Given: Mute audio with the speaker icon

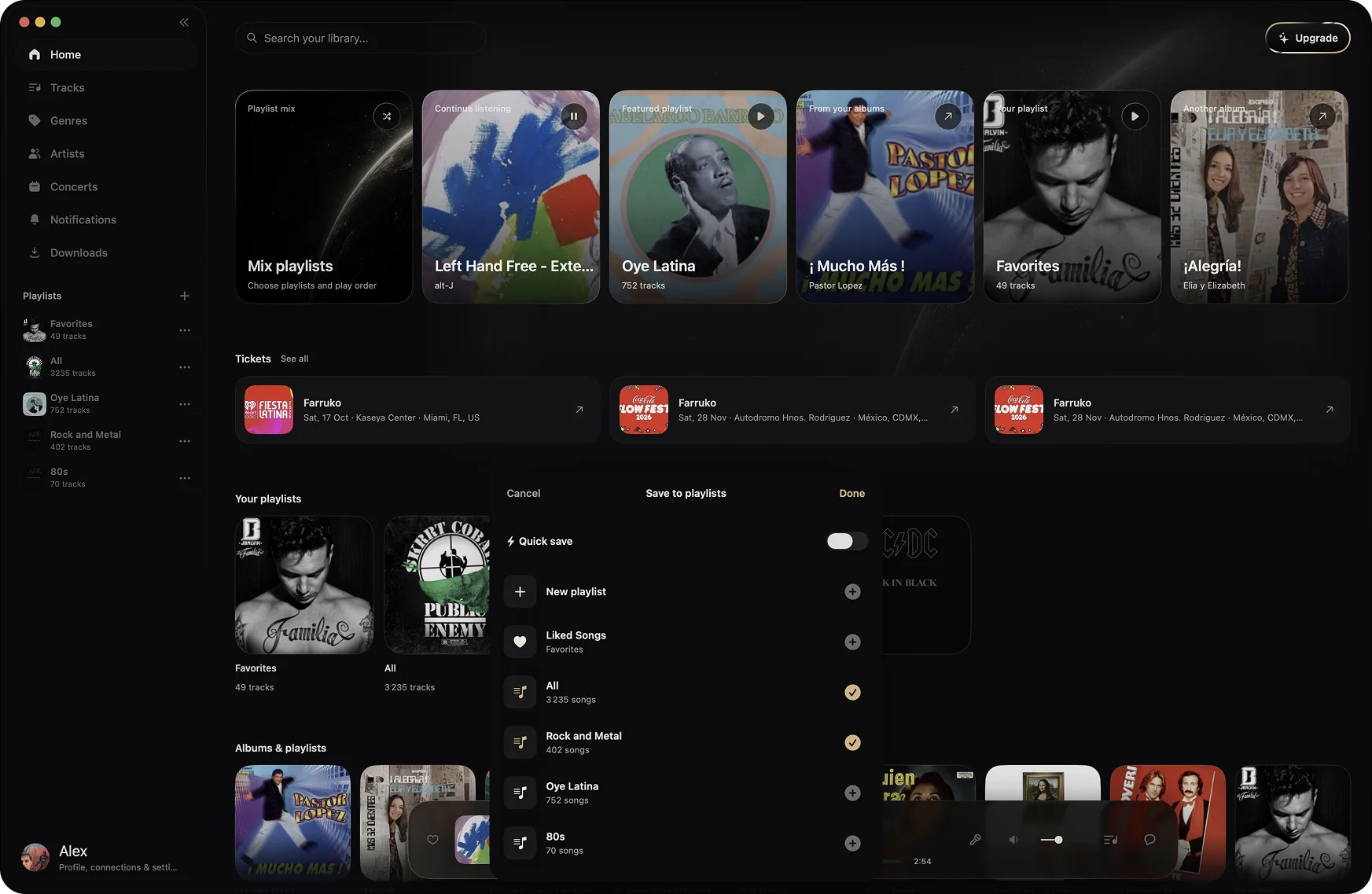Looking at the screenshot, I should point(1014,840).
